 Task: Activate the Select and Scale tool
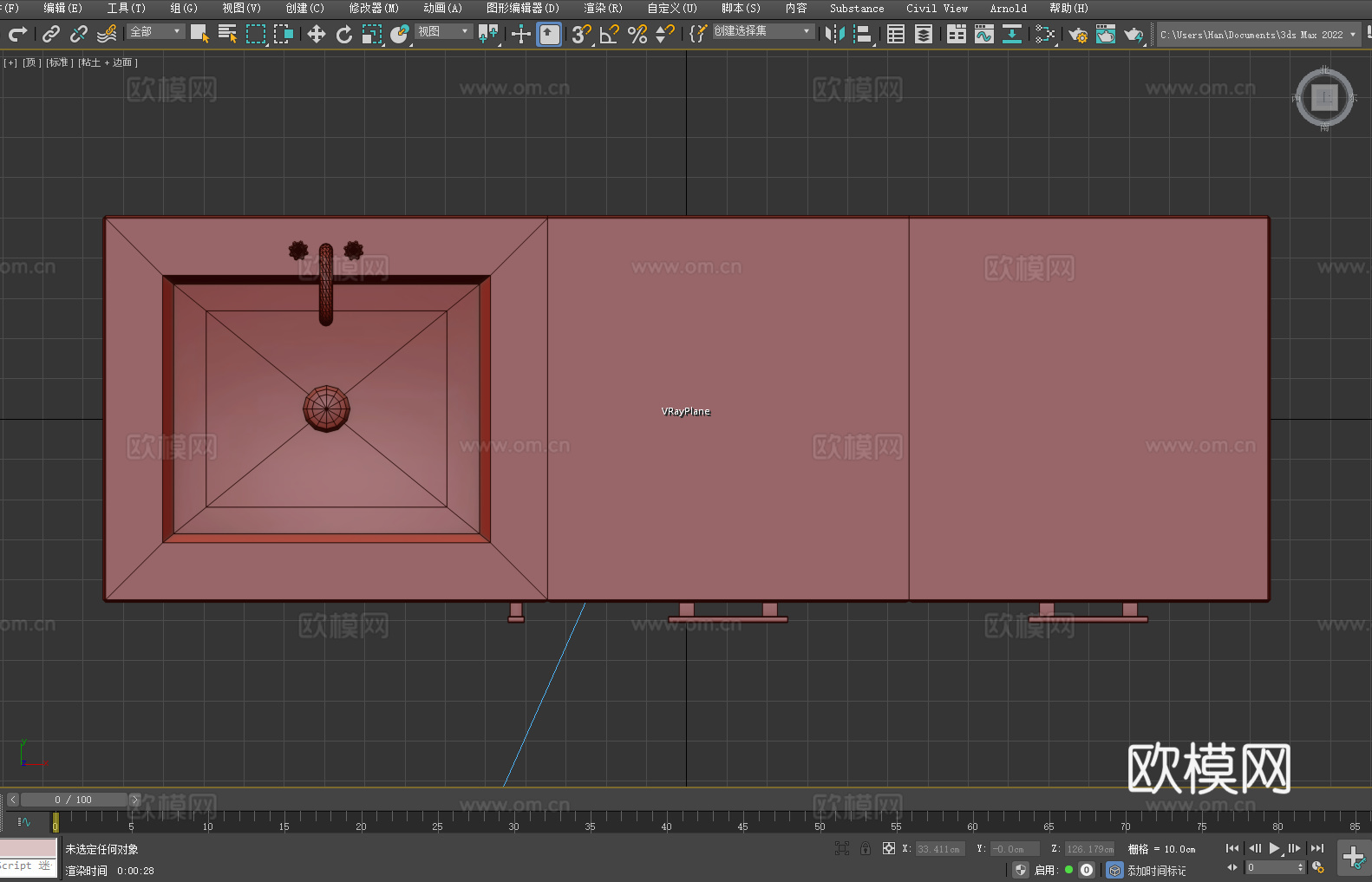click(372, 34)
